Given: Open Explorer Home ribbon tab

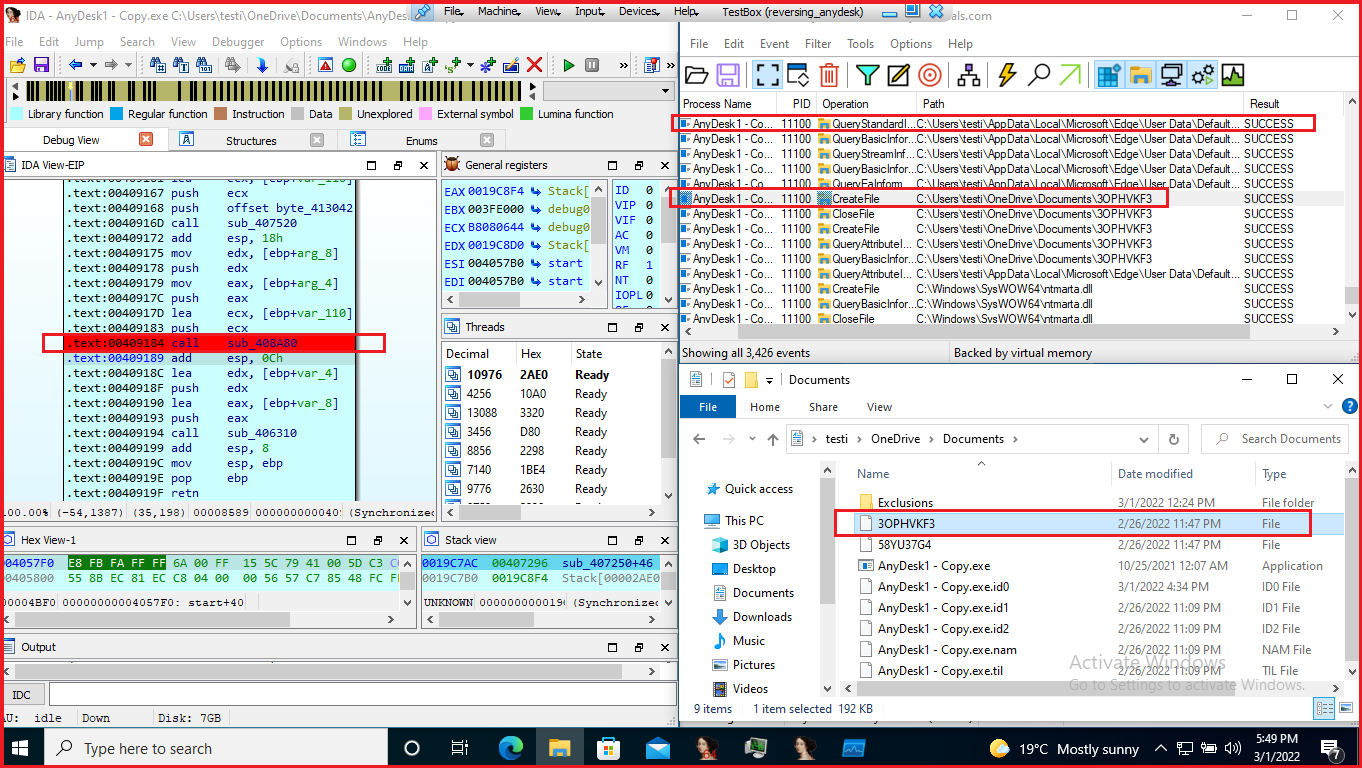Looking at the screenshot, I should click(764, 407).
